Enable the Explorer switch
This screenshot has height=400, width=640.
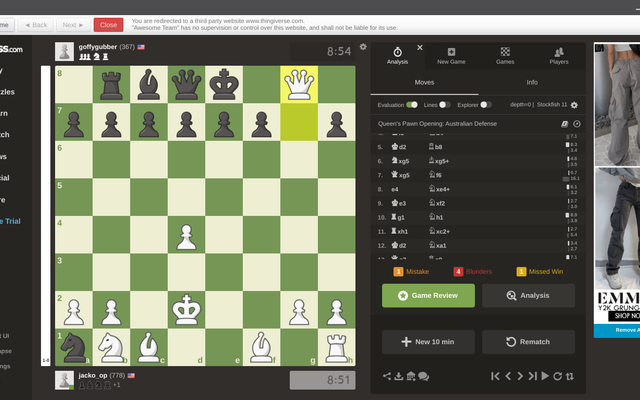point(486,105)
